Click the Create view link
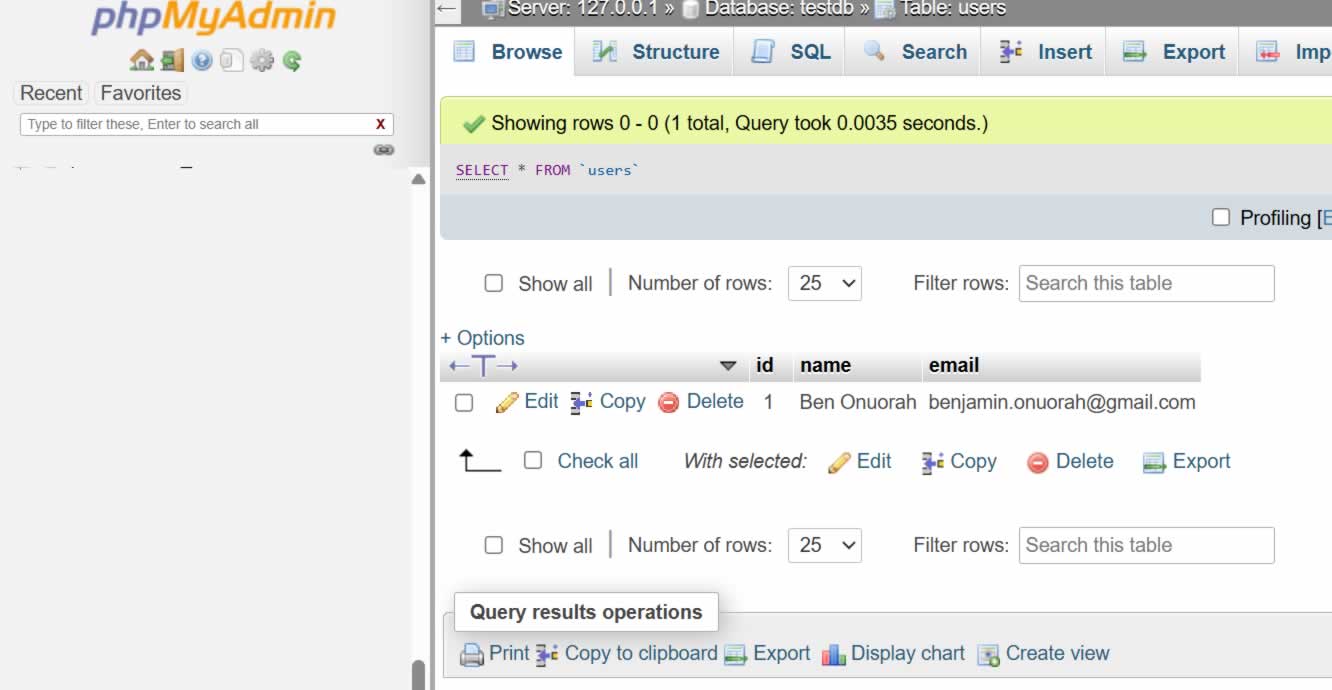The height and width of the screenshot is (690, 1332). coord(1045,654)
